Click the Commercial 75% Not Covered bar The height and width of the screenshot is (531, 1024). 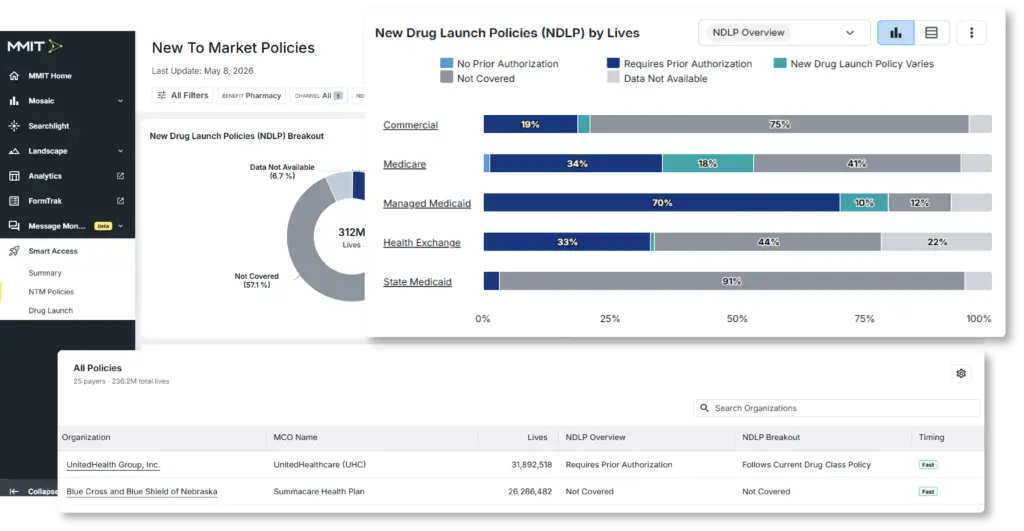779,124
